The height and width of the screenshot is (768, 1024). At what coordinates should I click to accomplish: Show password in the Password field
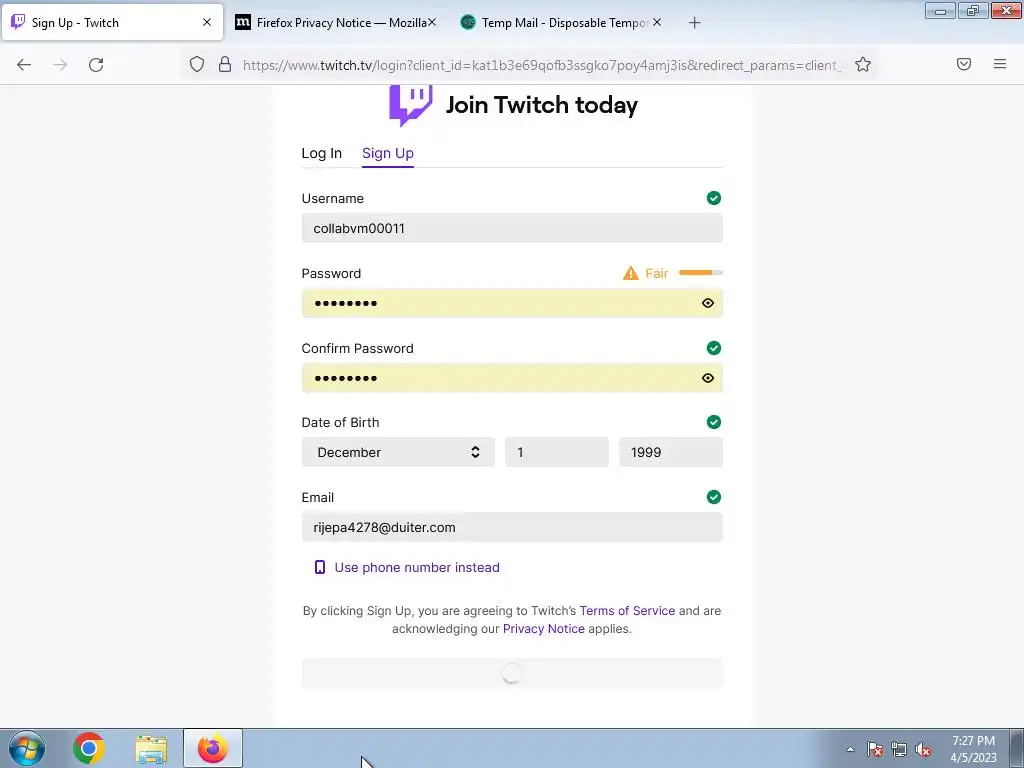pyautogui.click(x=707, y=303)
